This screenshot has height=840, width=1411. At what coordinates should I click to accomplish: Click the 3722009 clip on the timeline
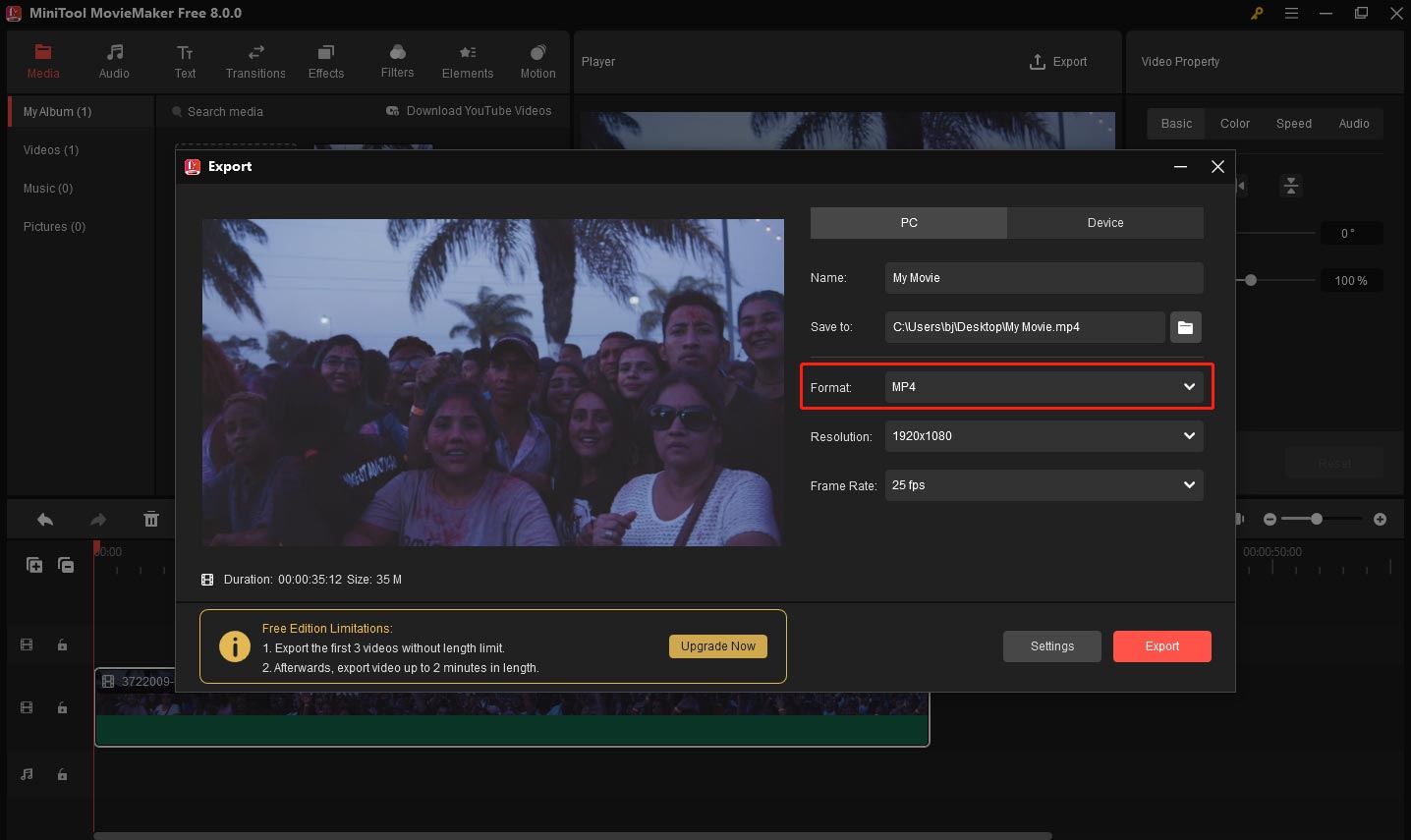click(x=511, y=707)
